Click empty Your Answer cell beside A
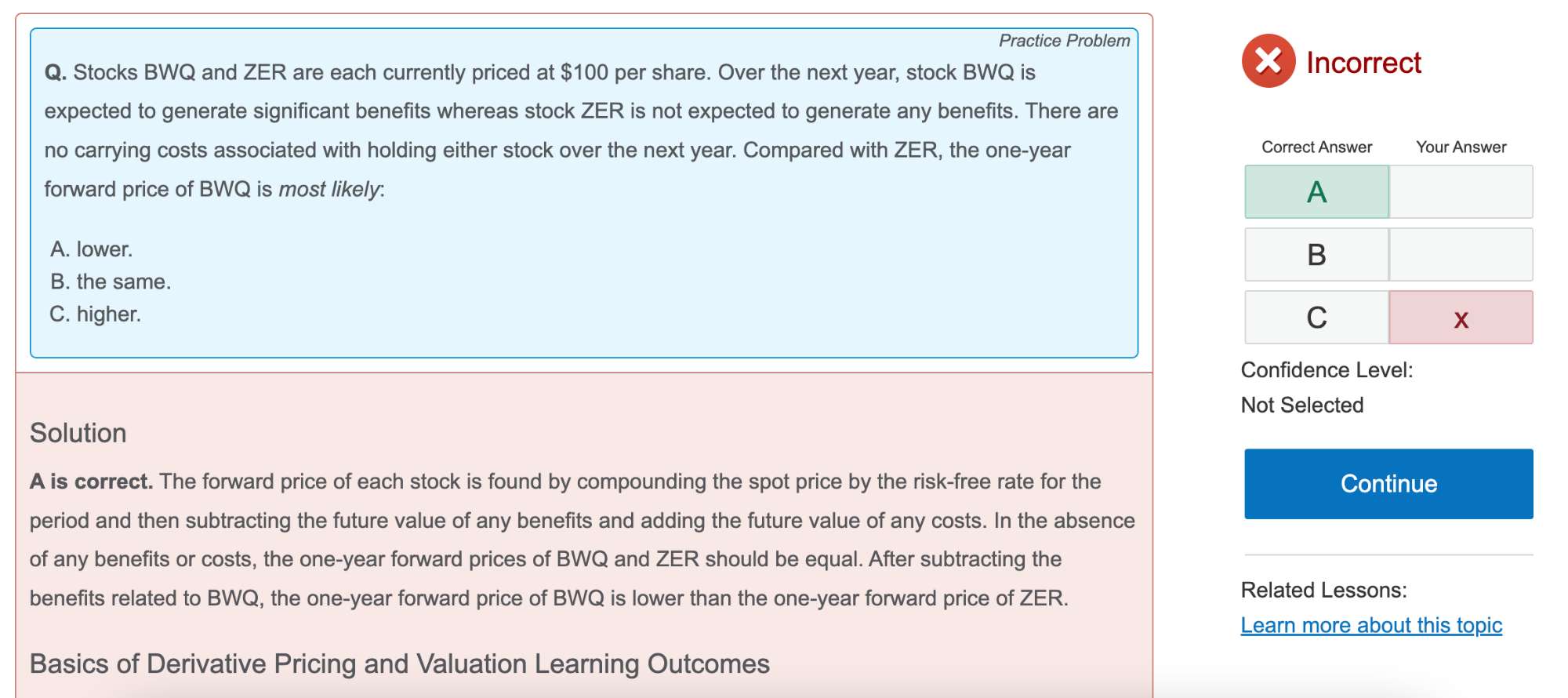 click(1461, 192)
